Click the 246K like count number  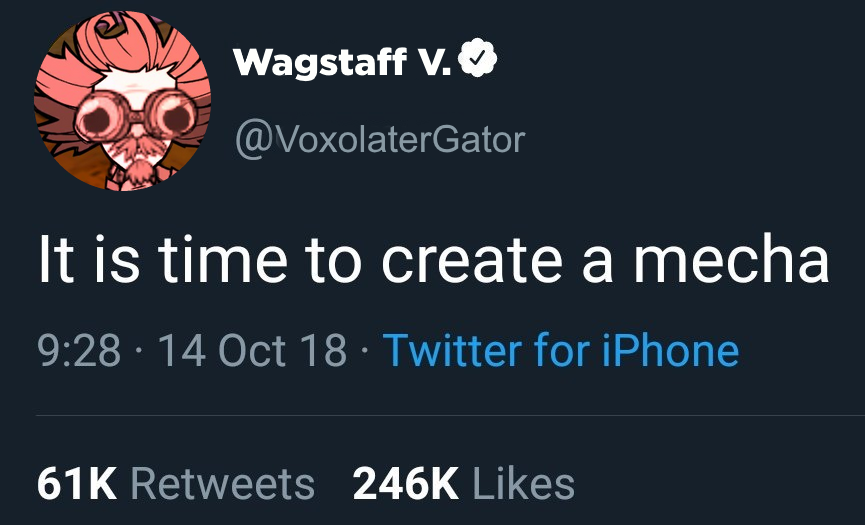pos(406,484)
